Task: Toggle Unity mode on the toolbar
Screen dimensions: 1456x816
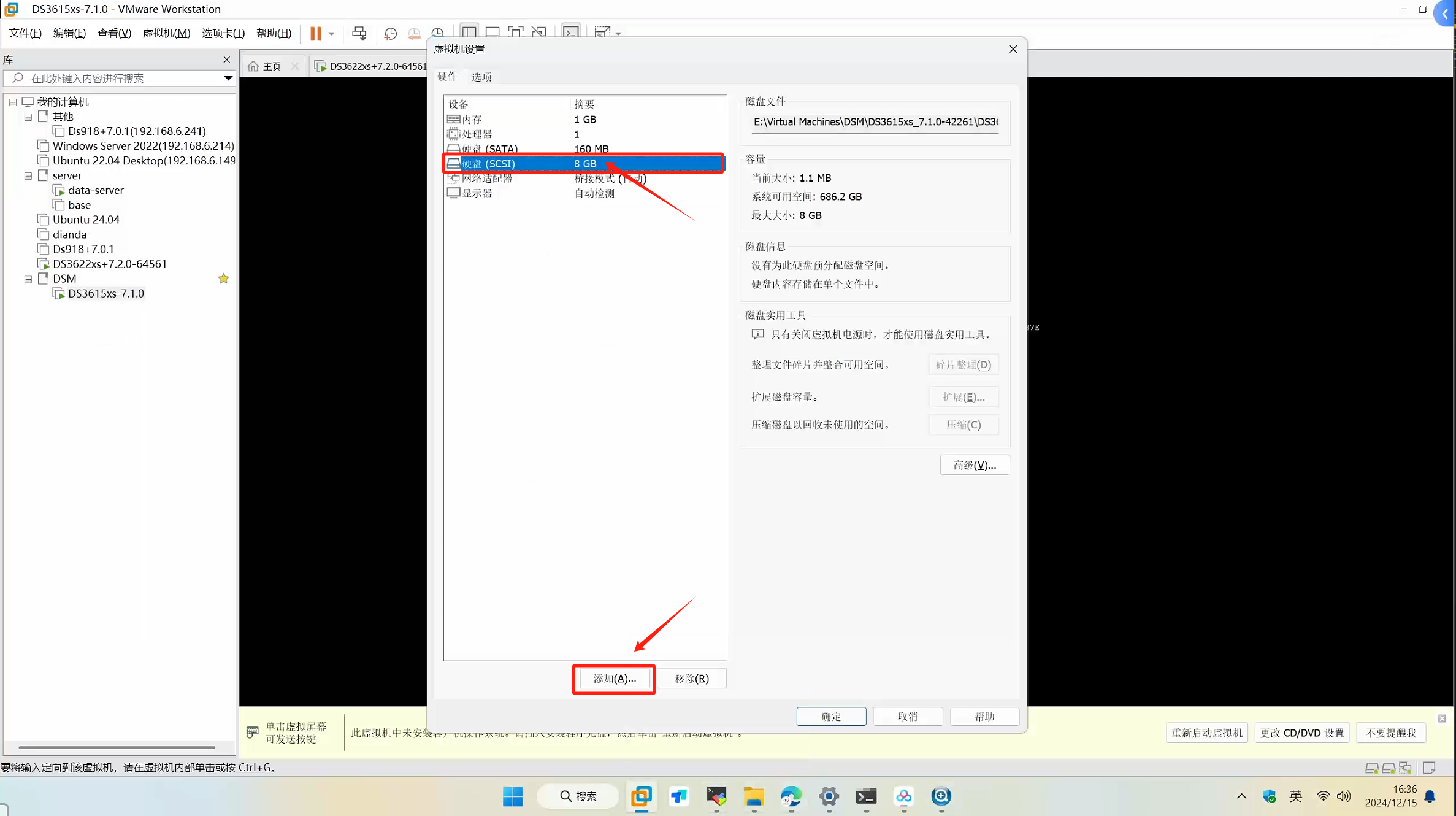Action: [539, 32]
